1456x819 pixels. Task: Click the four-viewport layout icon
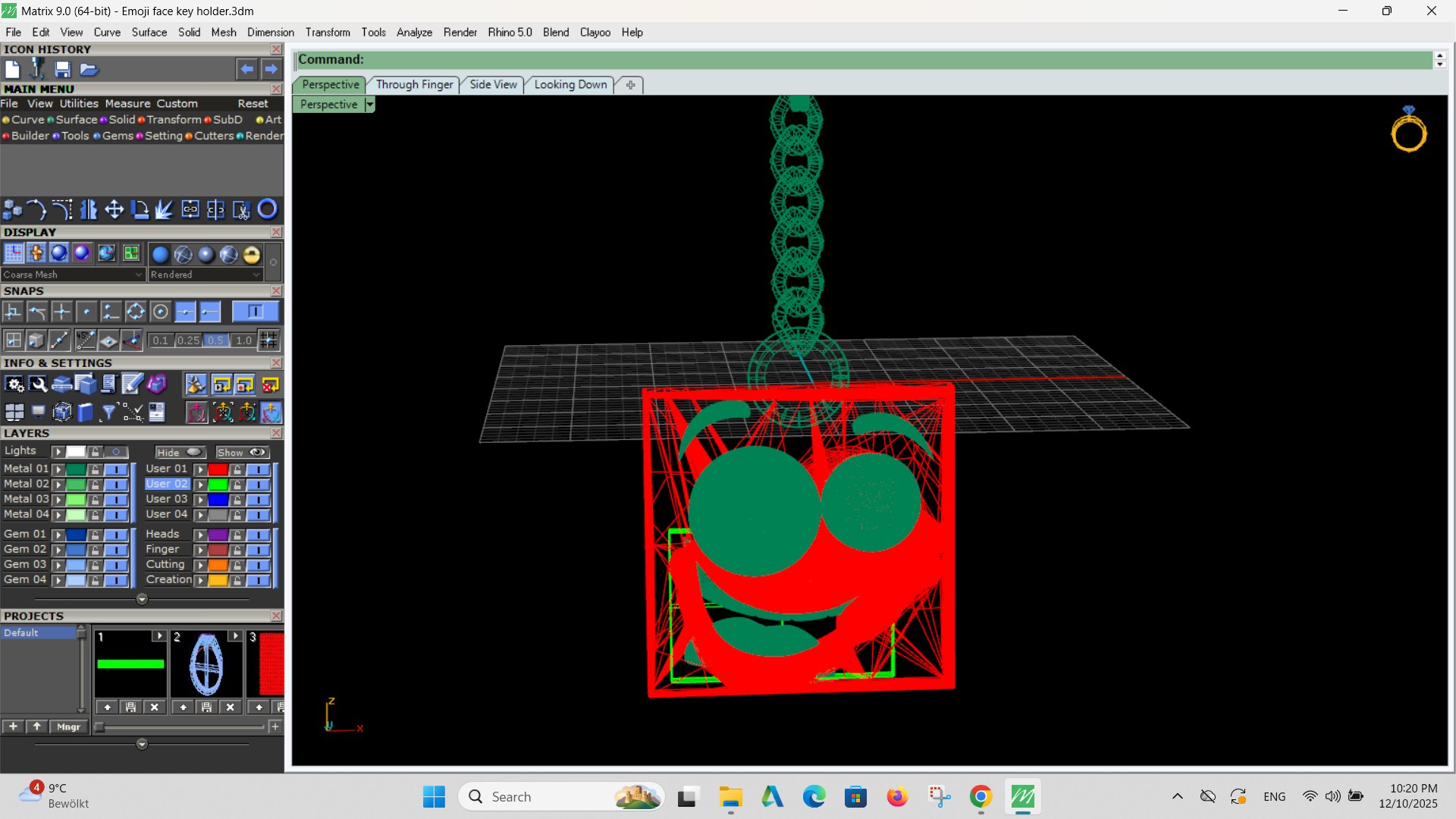14,413
